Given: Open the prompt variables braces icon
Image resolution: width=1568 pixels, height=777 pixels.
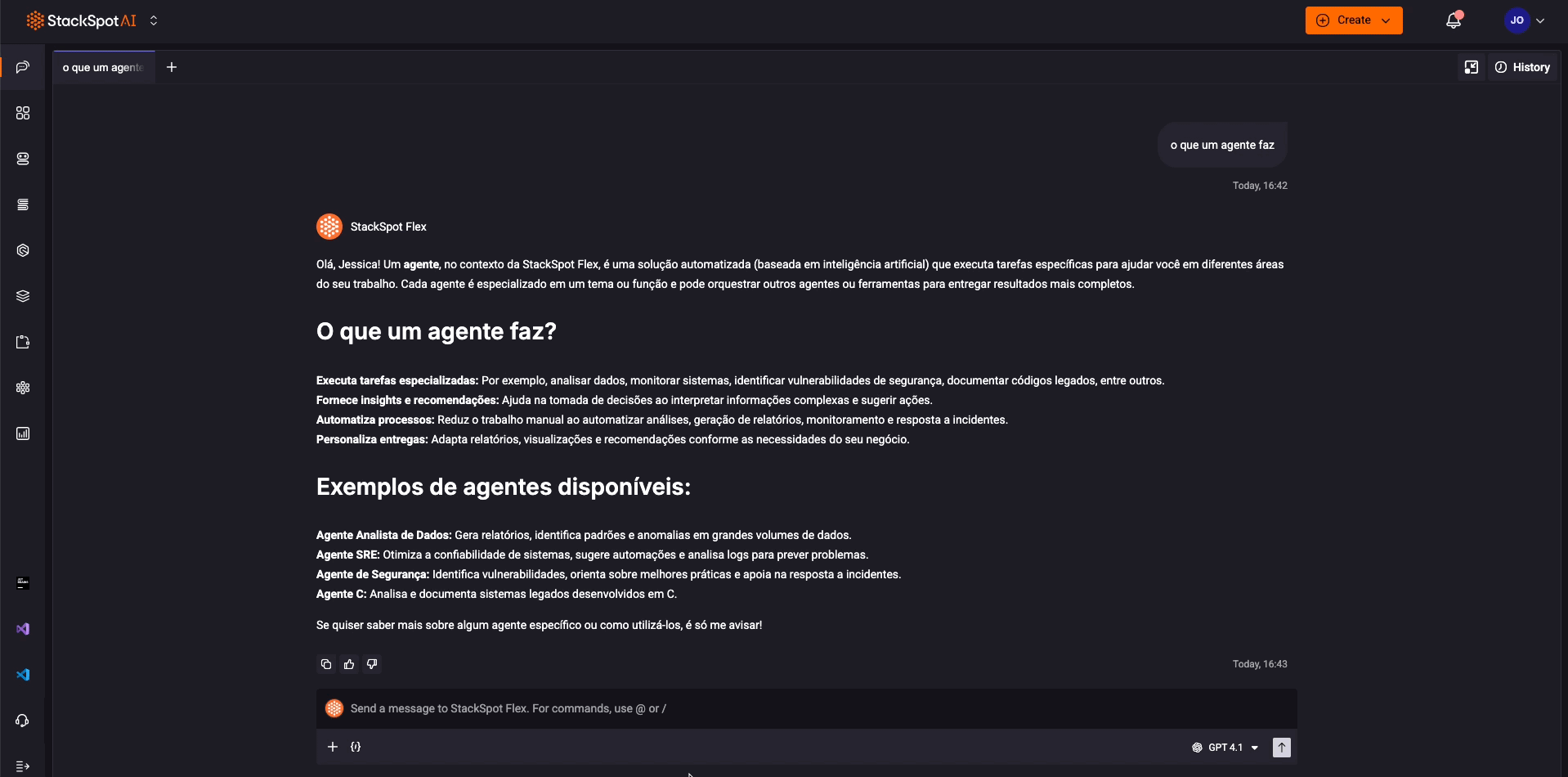Looking at the screenshot, I should coord(356,747).
